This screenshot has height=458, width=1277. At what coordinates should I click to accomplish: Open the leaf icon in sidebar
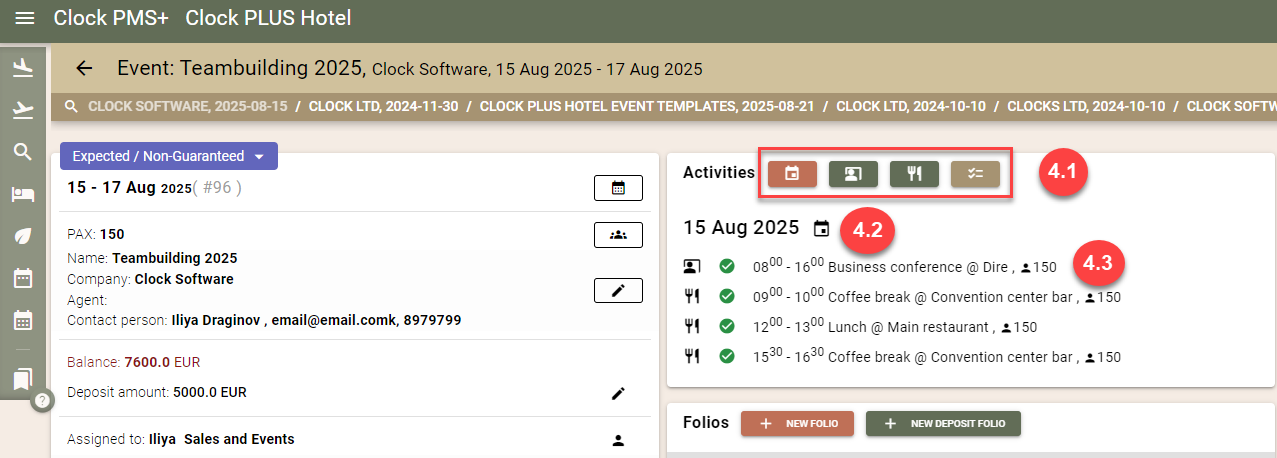22,236
